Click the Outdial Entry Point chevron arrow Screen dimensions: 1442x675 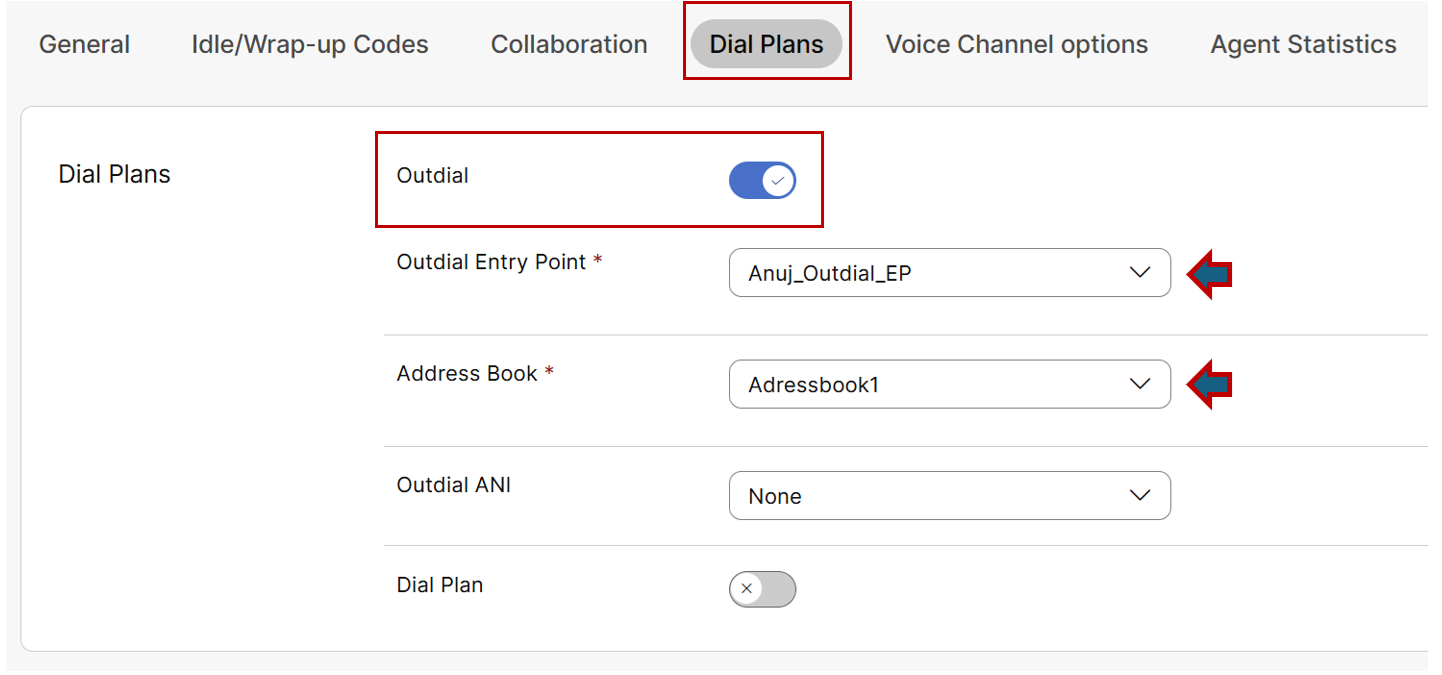[1140, 273]
